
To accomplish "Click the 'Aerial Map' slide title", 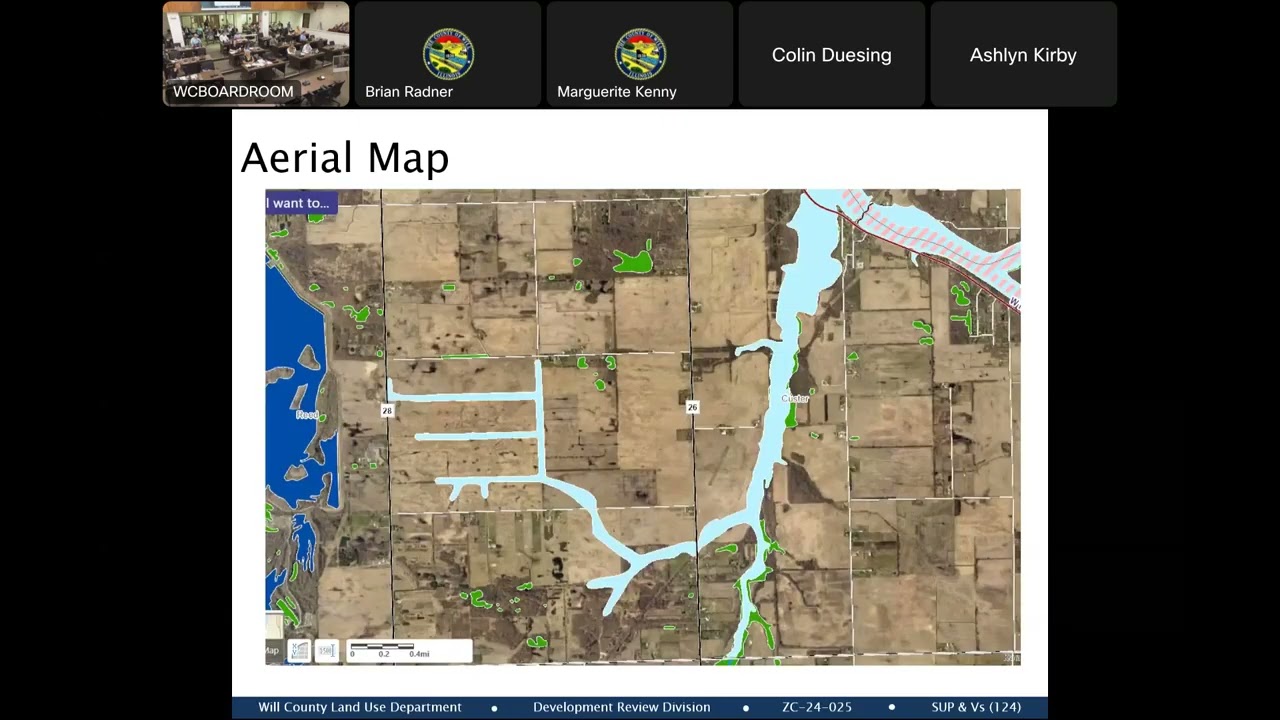I will pyautogui.click(x=345, y=158).
